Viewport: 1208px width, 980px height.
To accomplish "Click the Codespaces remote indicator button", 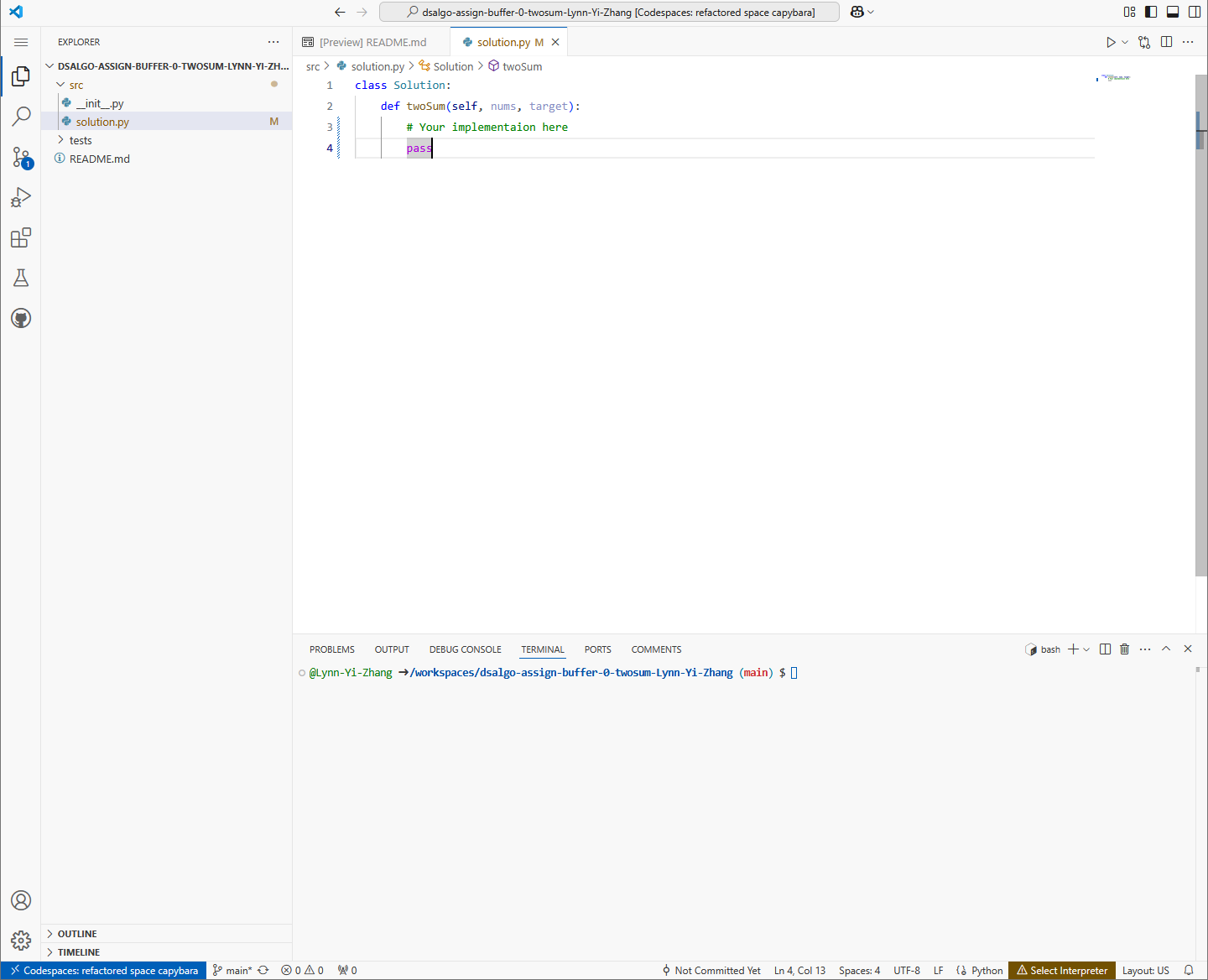I will (104, 971).
